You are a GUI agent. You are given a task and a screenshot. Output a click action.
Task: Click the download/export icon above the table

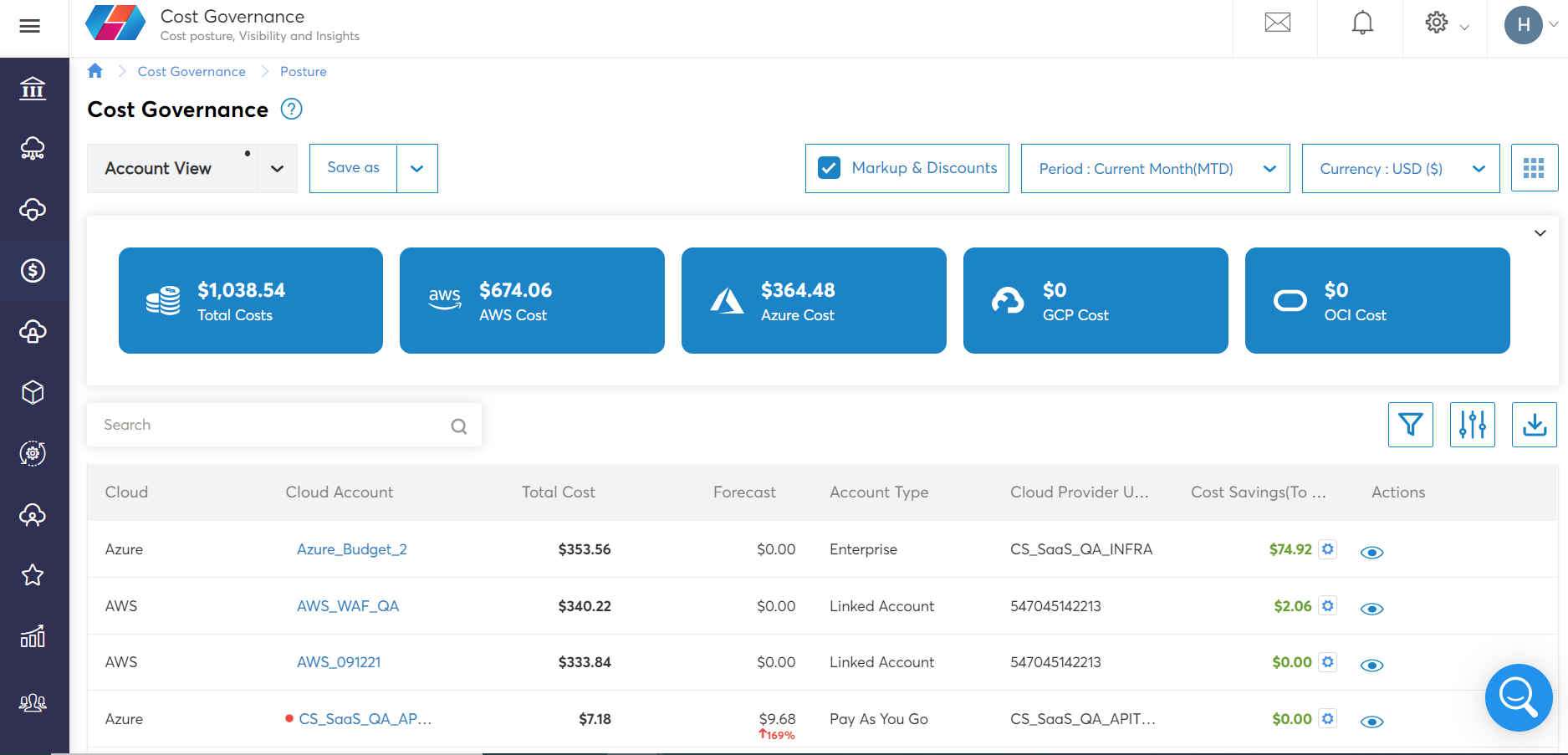point(1535,425)
